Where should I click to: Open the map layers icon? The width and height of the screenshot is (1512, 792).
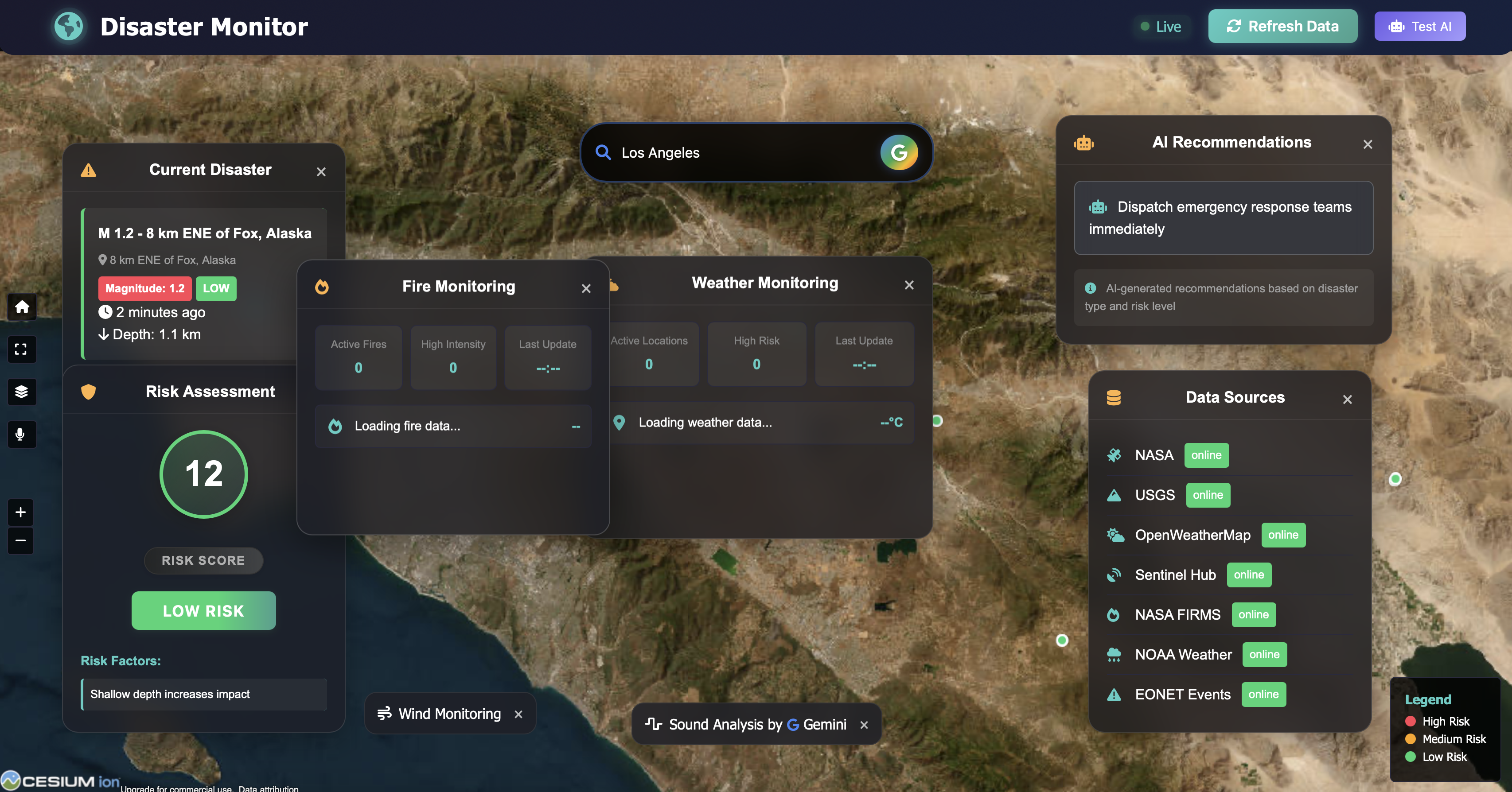point(22,391)
